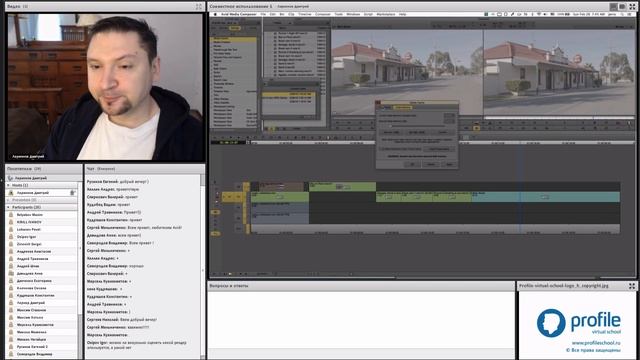Select participant KIRILL IVANOV
The height and width of the screenshot is (360, 640).
click(29, 222)
